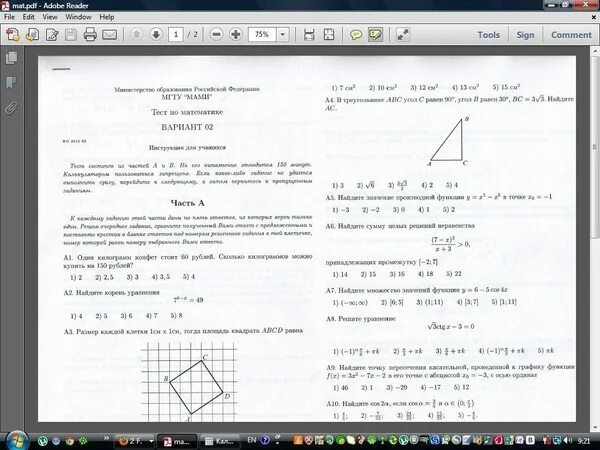Click the 75% zoom value field
Screen dimensions: 600x450
(x=262, y=34)
